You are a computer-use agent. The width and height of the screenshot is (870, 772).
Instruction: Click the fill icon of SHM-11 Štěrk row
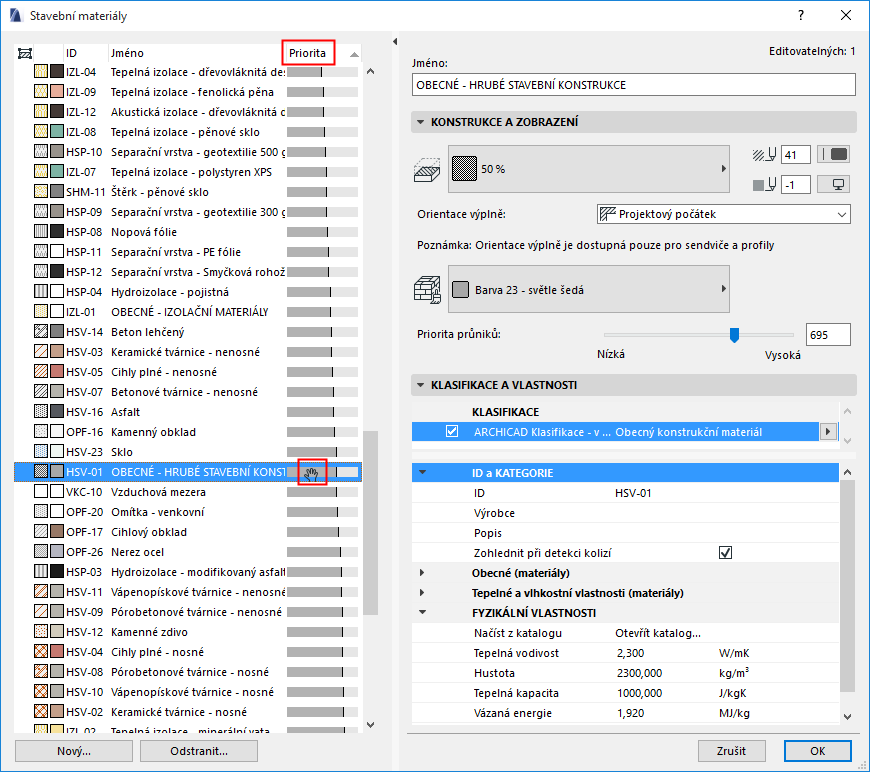(x=41, y=191)
